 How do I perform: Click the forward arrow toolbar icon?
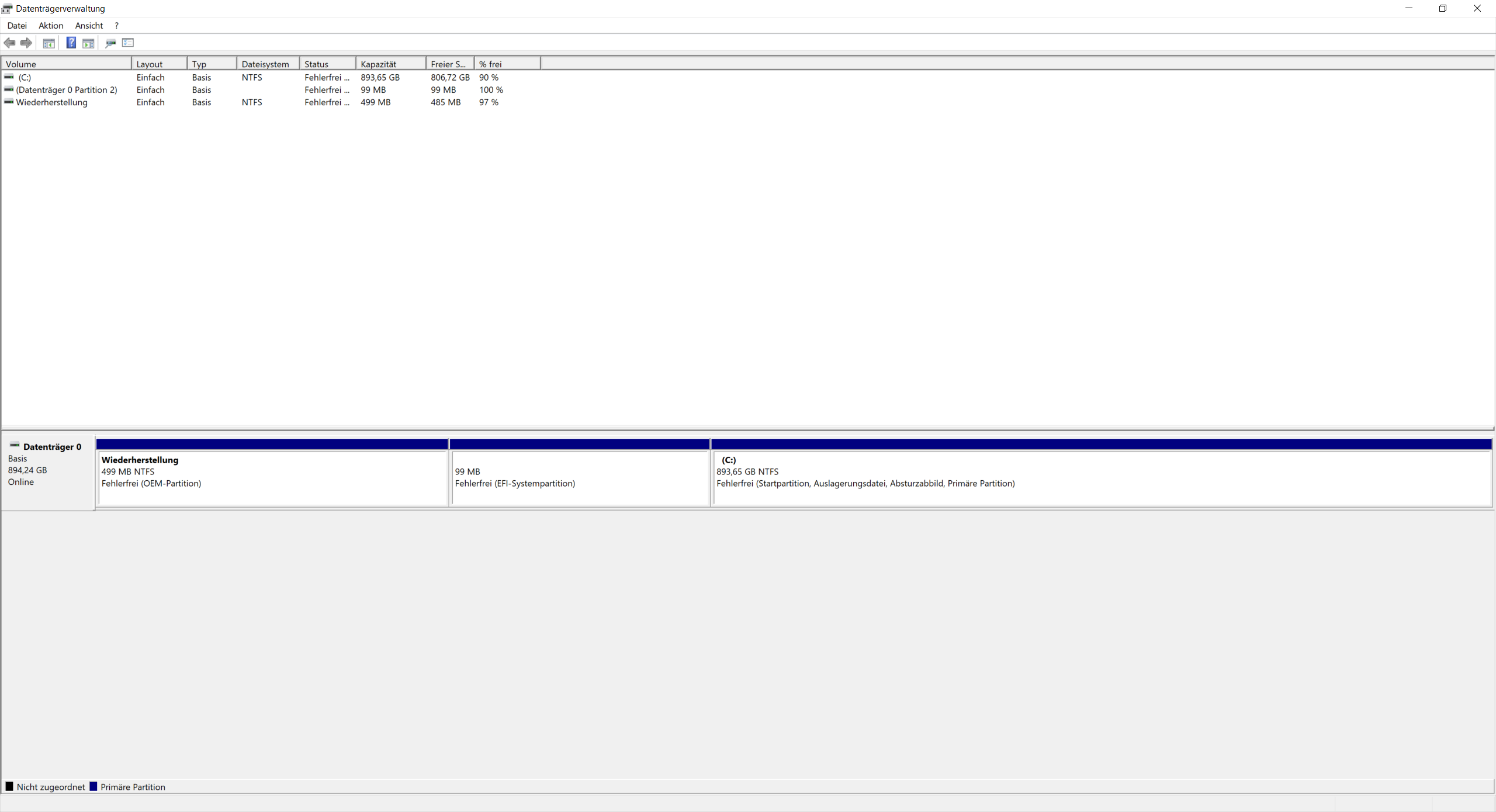(26, 43)
